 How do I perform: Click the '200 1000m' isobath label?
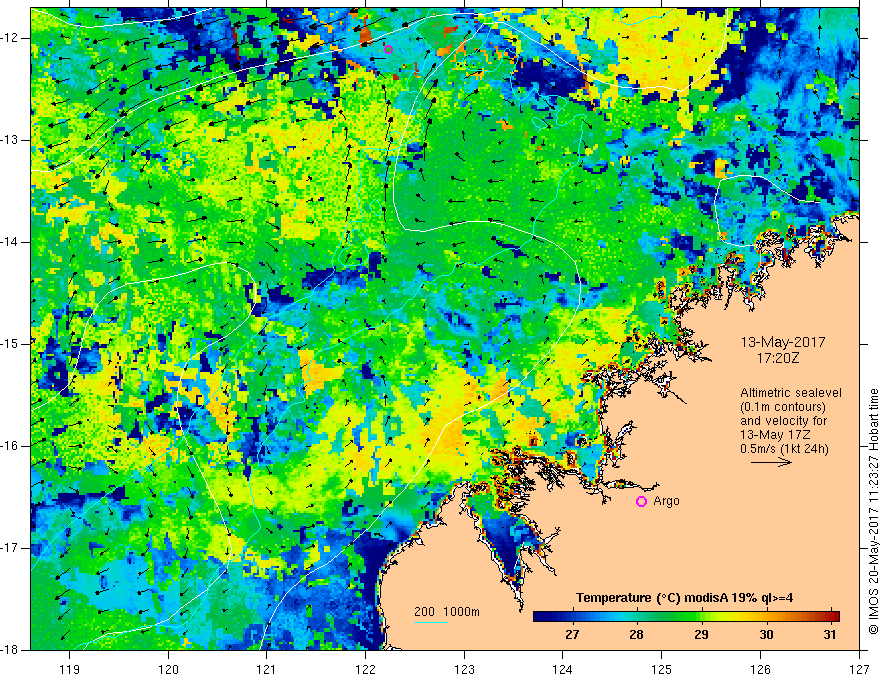point(447,612)
